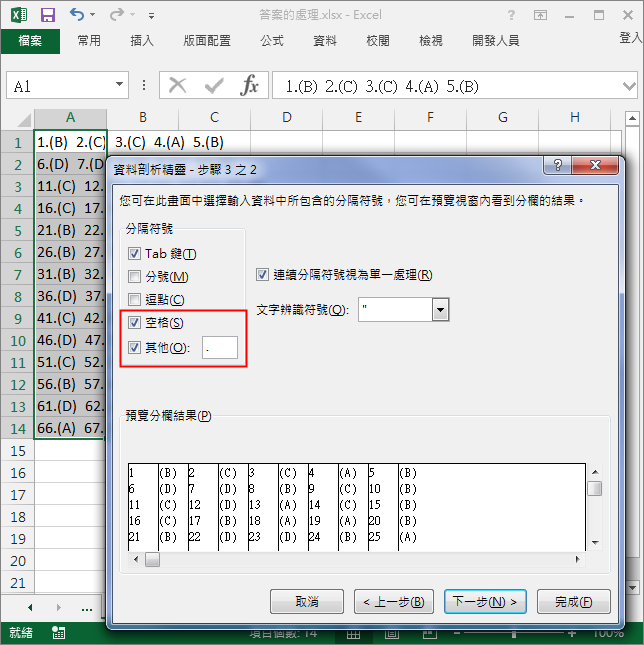The width and height of the screenshot is (644, 645).
Task: Click preview scrollbar down arrow
Action: click(x=595, y=543)
